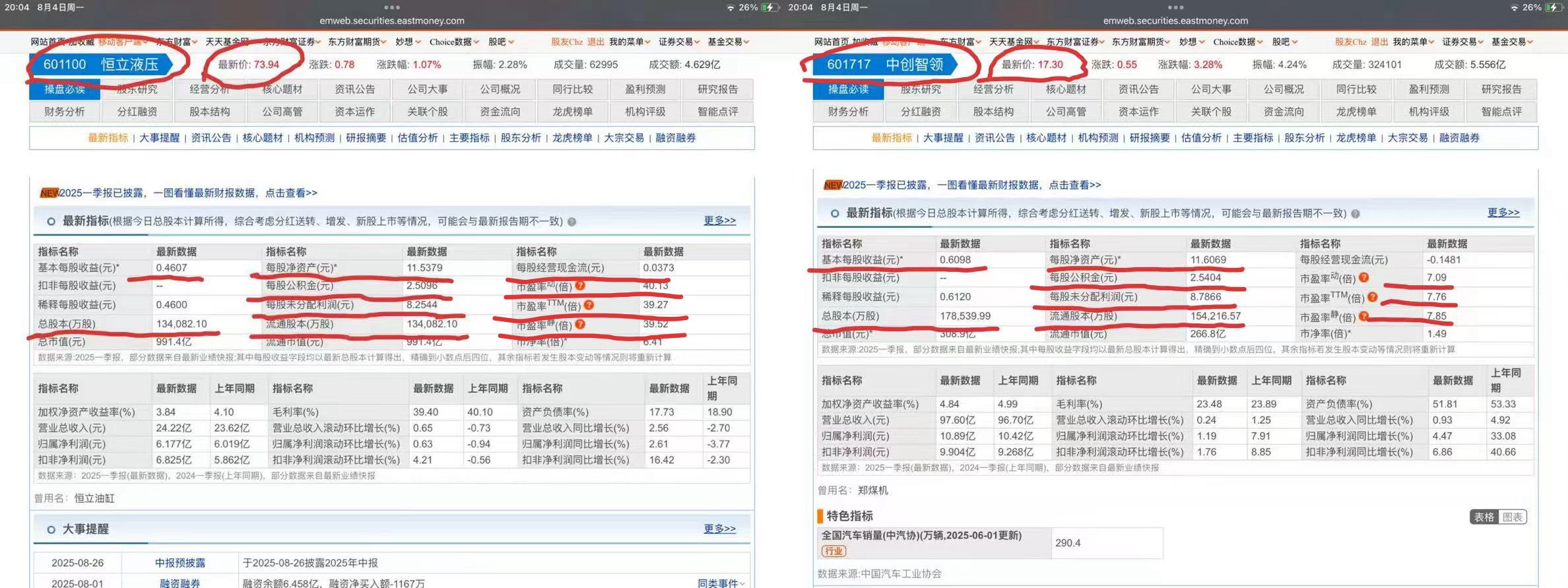Click 点击查看>> link on 恒立液压 page
The width and height of the screenshot is (1568, 588).
point(291,193)
